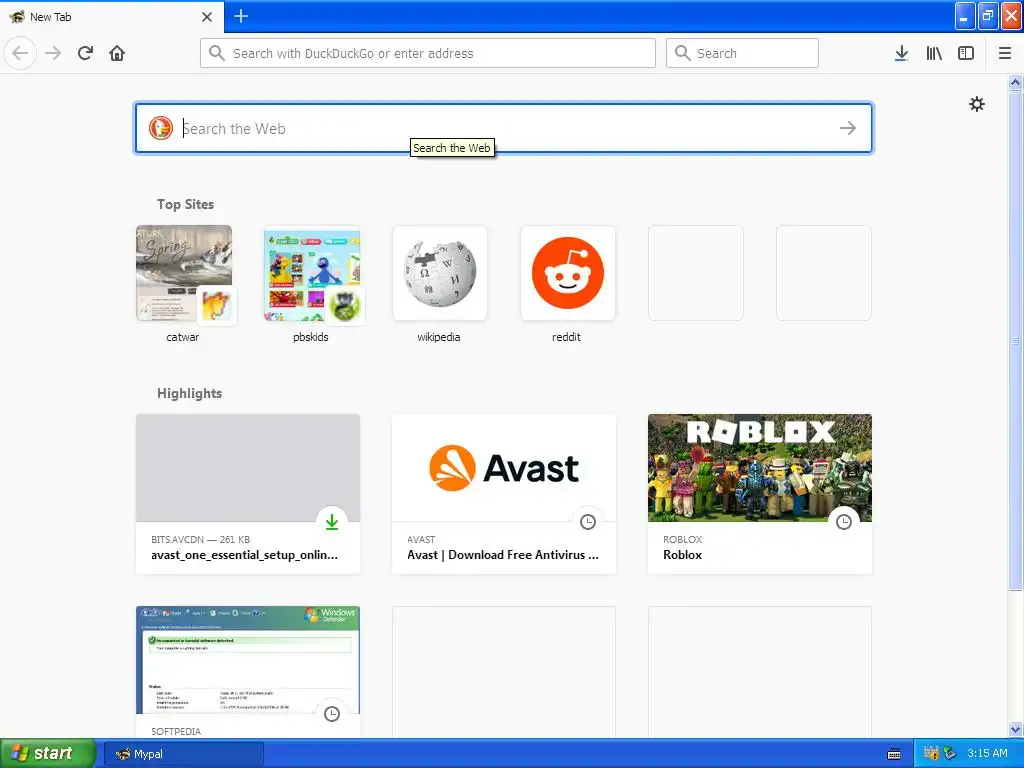Click first system tray notification icon
The image size is (1024, 768).
931,754
